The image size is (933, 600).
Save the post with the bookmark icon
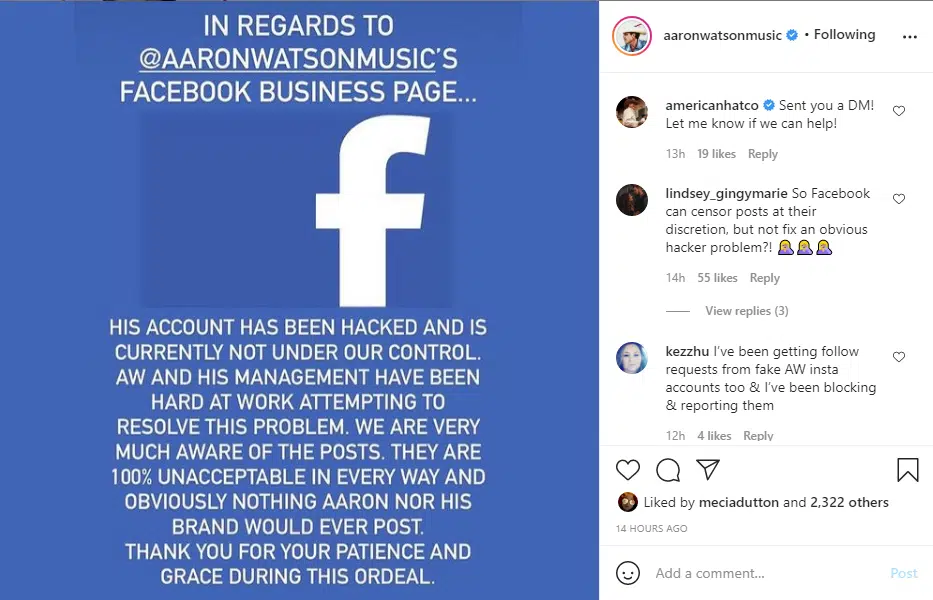(x=907, y=469)
